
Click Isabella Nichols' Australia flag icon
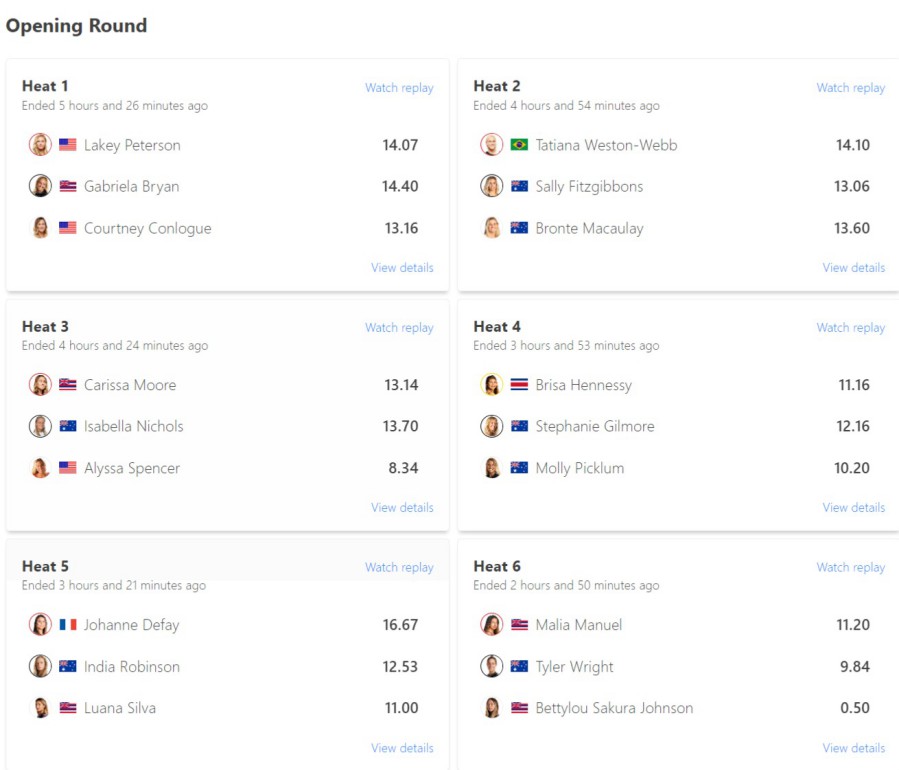point(68,426)
